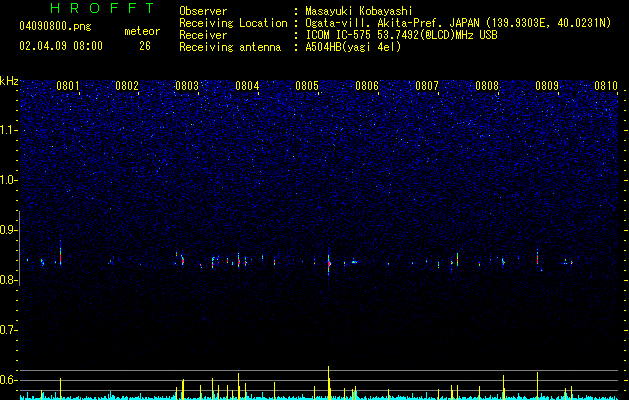
Task: Click the 0802 time marker
Action: [127, 86]
